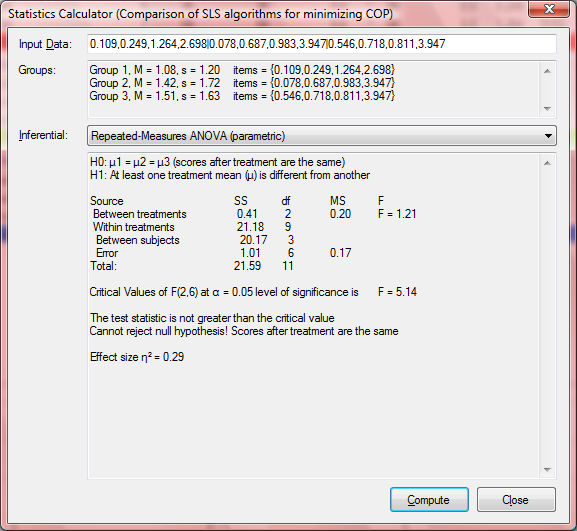Click the results pane scroll-down arrow
577x531 pixels.
point(547,470)
